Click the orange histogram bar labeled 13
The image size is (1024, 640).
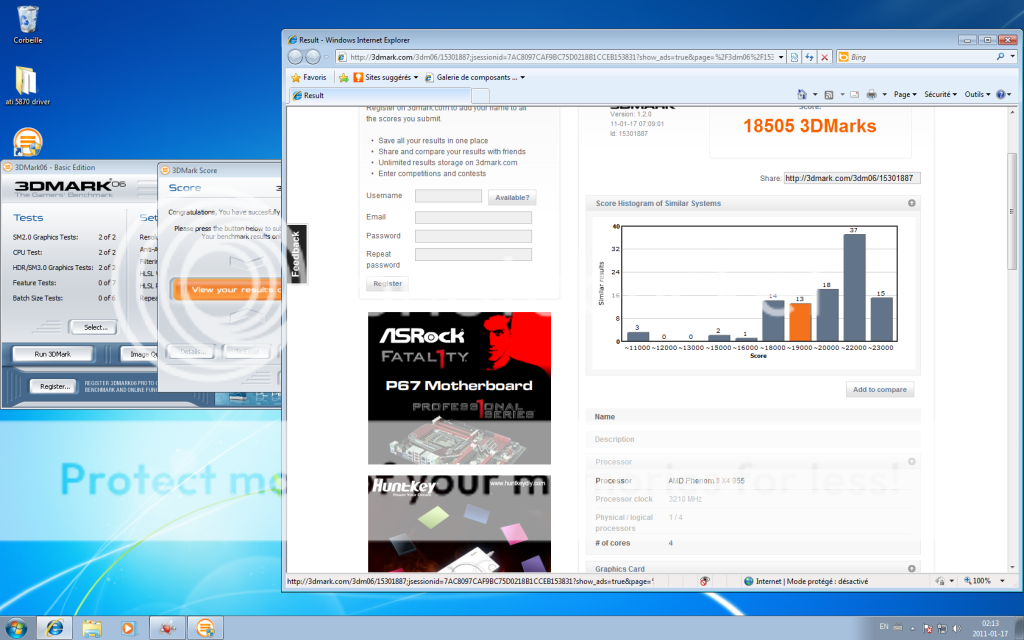click(799, 322)
